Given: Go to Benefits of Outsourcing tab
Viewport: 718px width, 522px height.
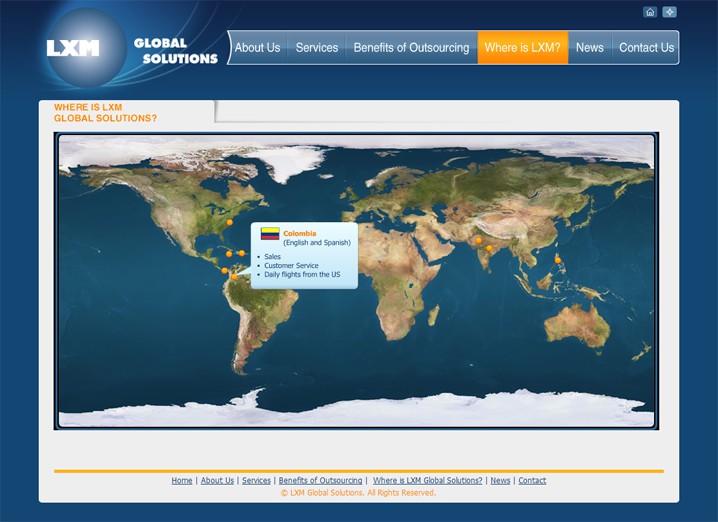Looking at the screenshot, I should pos(411,48).
